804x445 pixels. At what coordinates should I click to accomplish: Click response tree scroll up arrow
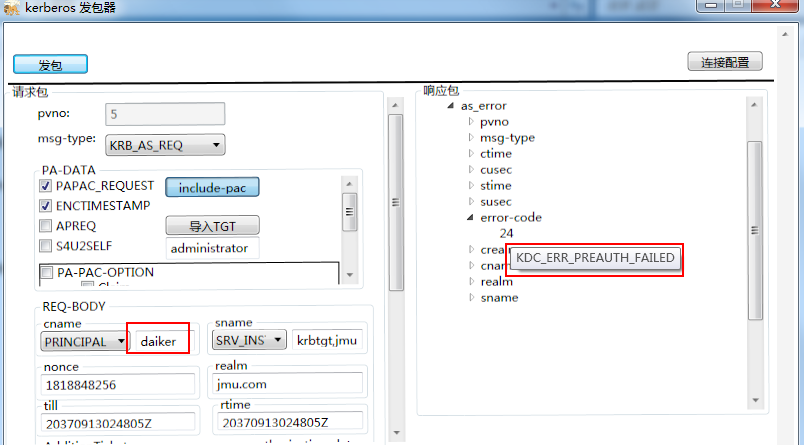(x=754, y=105)
